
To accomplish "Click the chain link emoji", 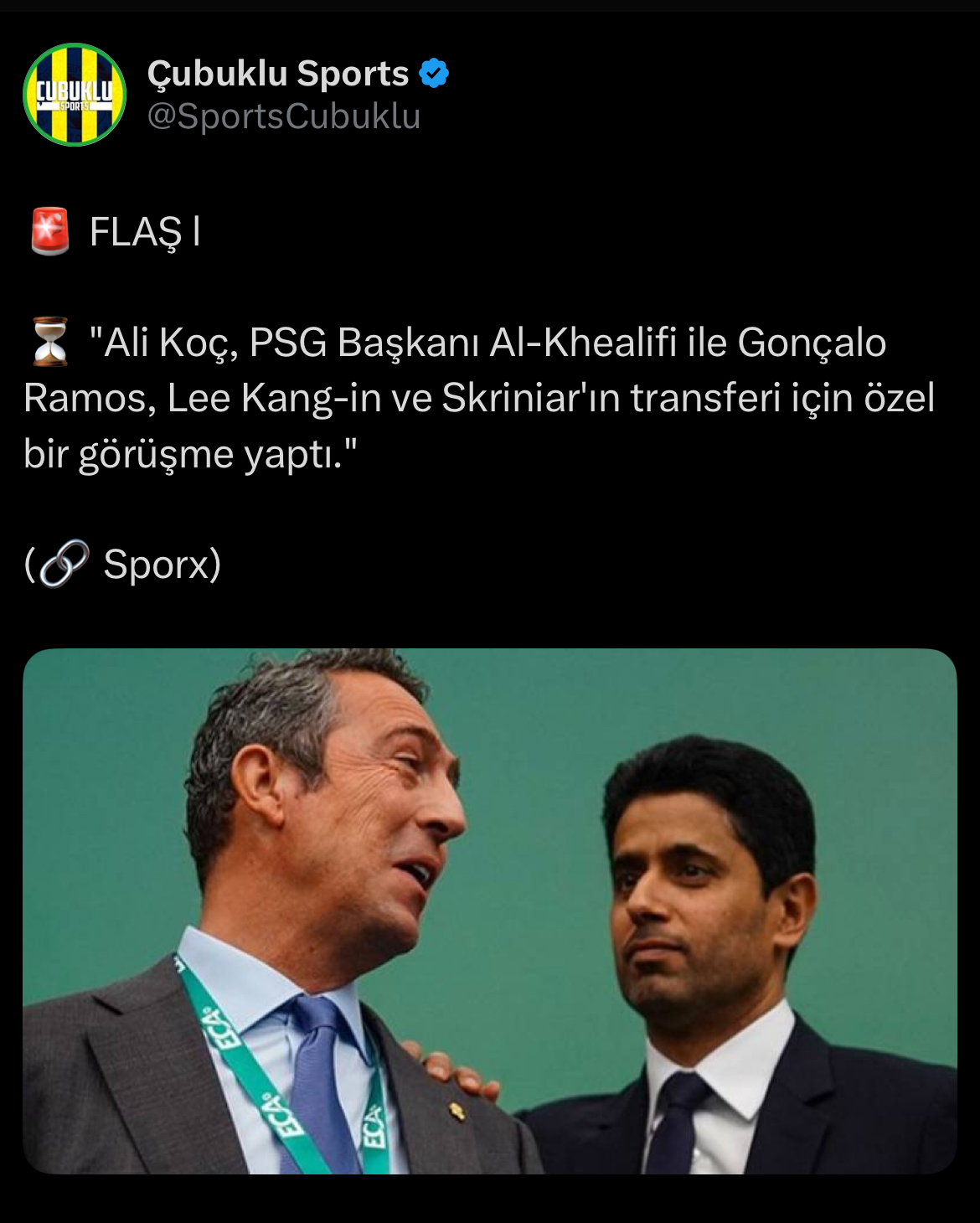I will pos(64,564).
